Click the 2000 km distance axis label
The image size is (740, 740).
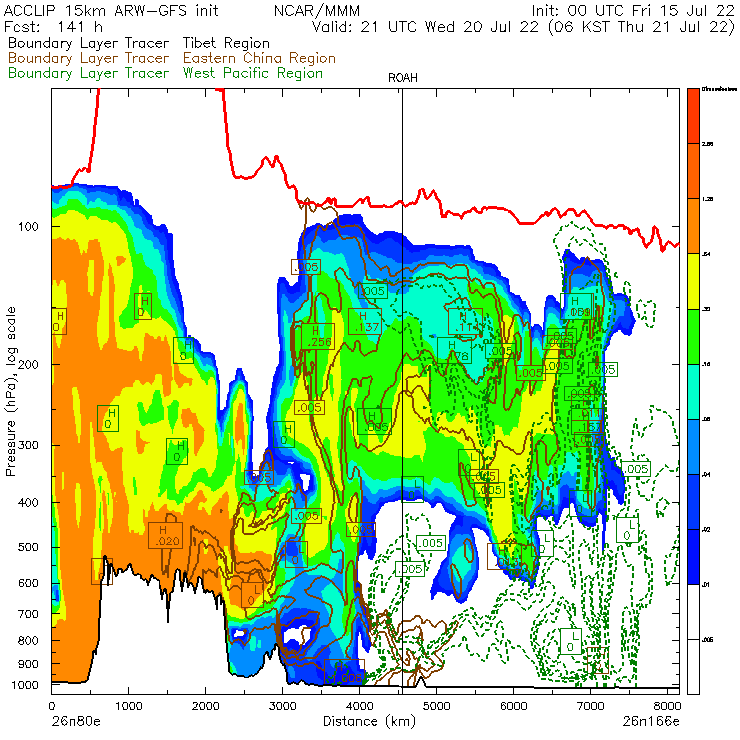tap(205, 706)
